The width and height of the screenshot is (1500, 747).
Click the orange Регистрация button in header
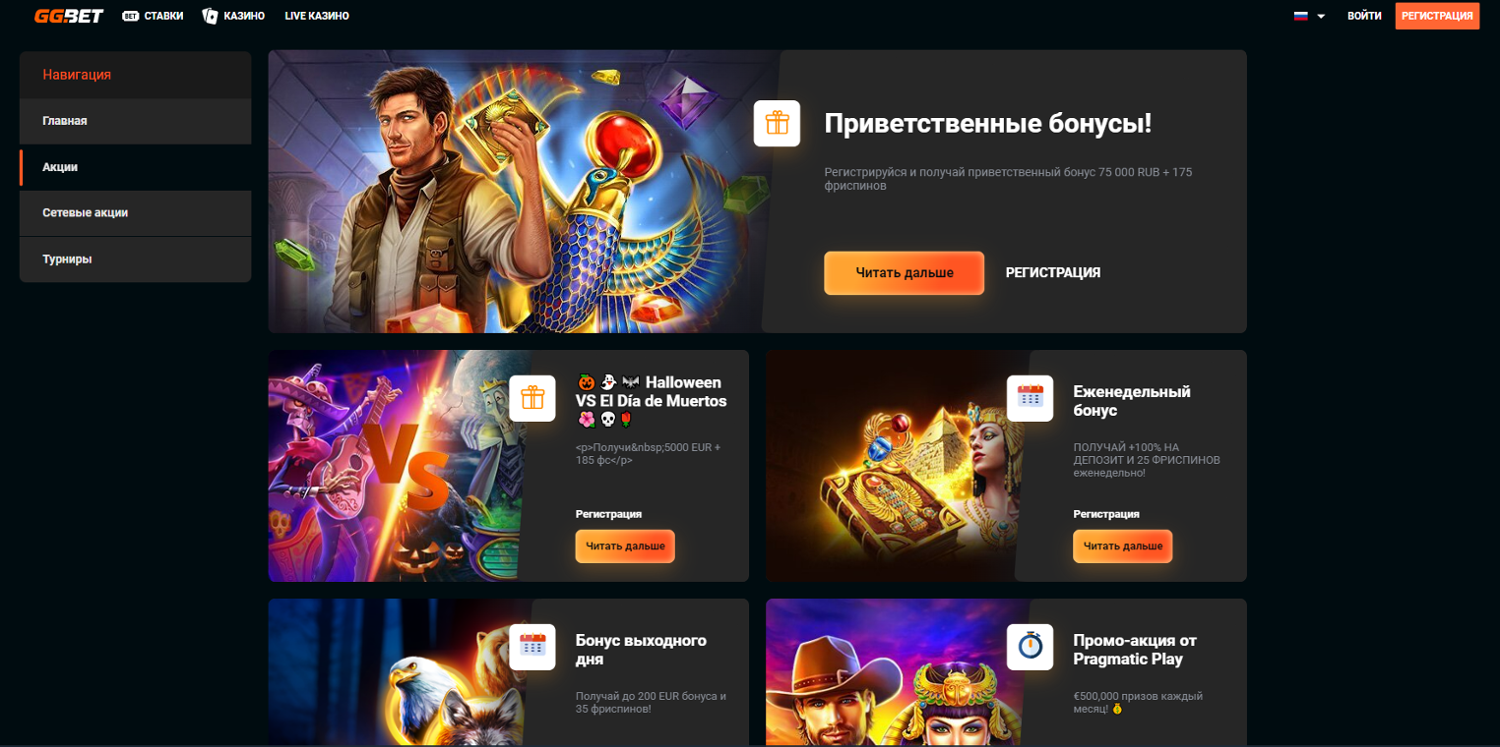(x=1437, y=16)
